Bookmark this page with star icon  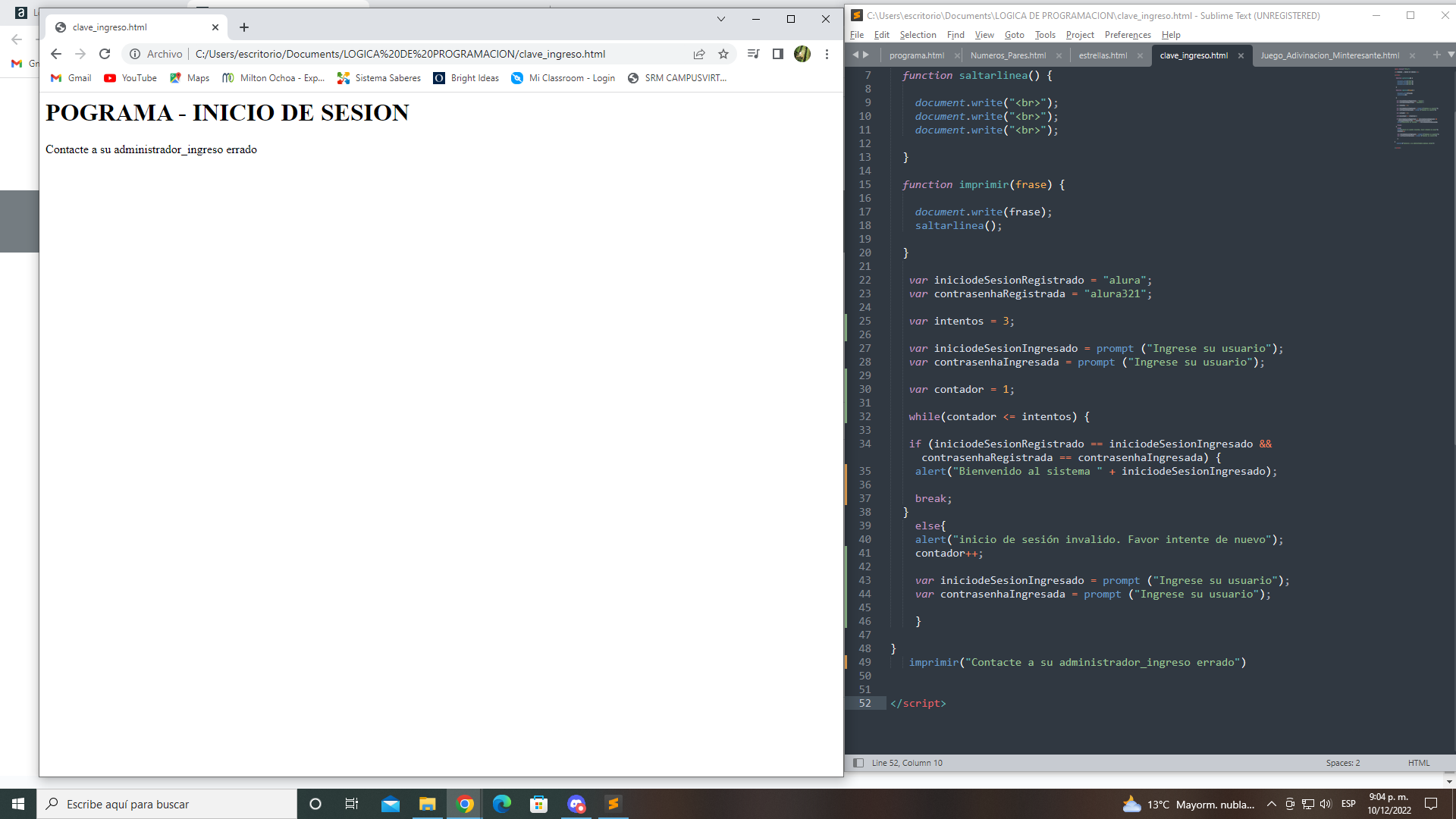723,54
